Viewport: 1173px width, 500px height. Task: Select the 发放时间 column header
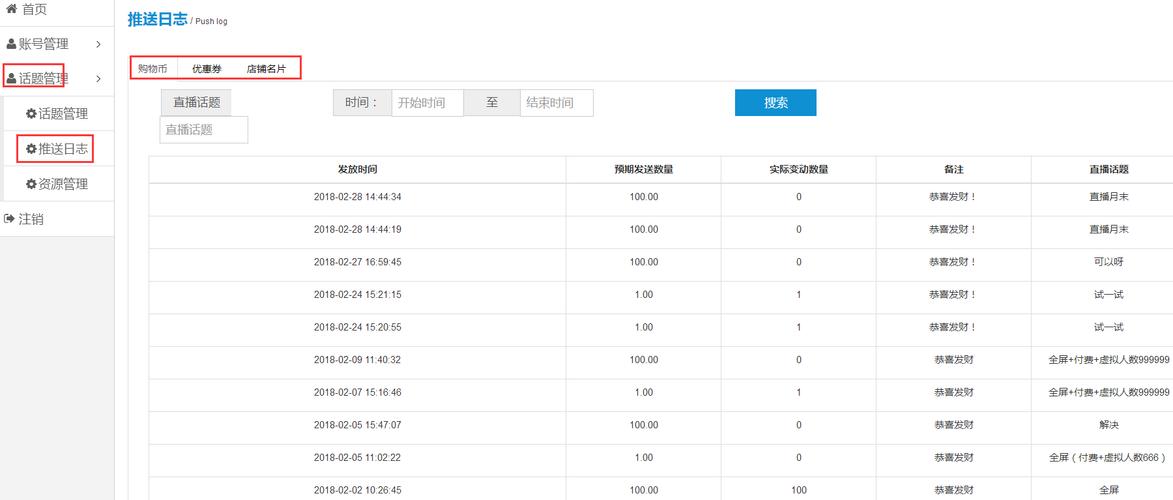tap(357, 170)
